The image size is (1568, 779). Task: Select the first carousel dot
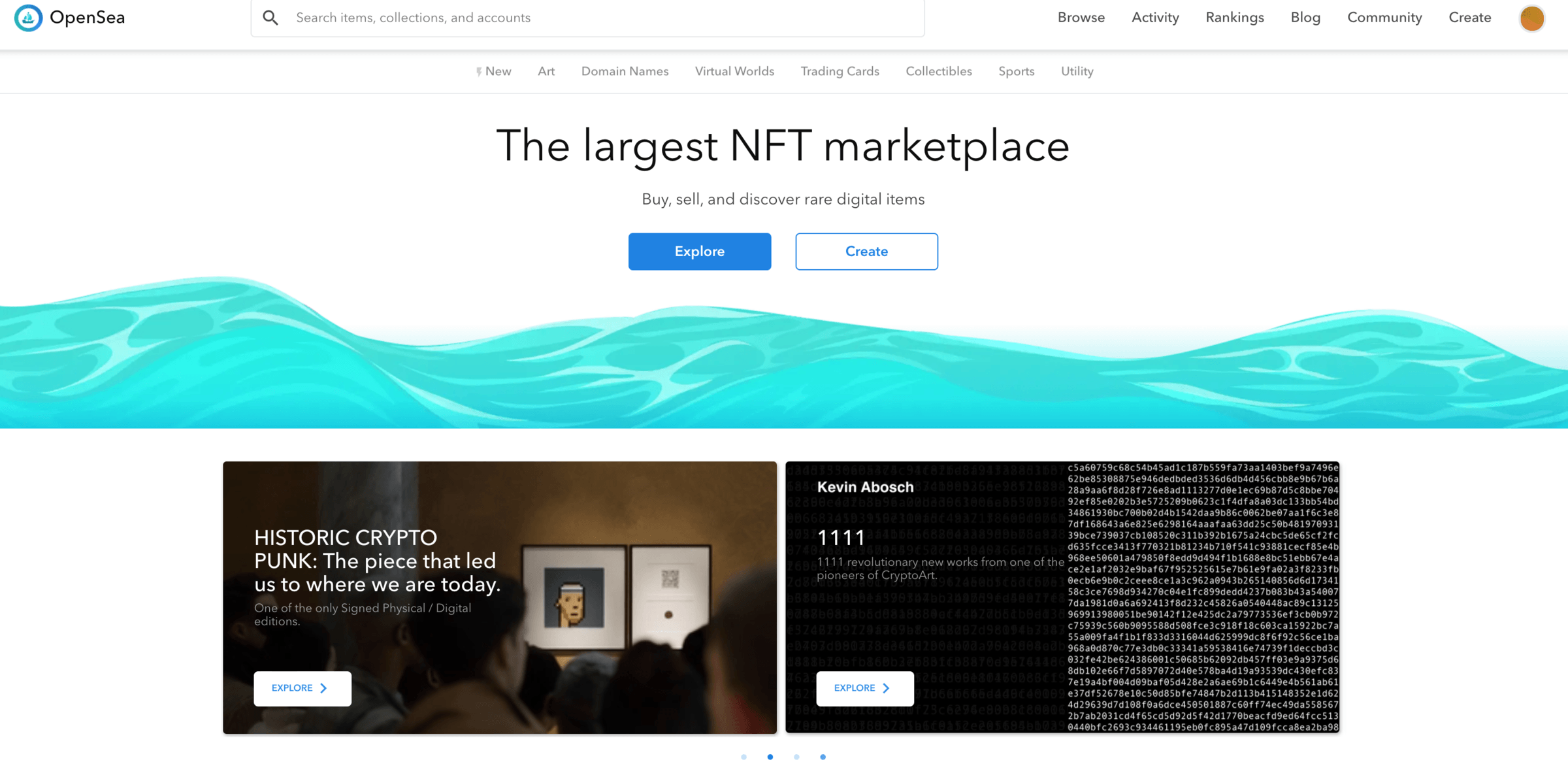pyautogui.click(x=743, y=757)
